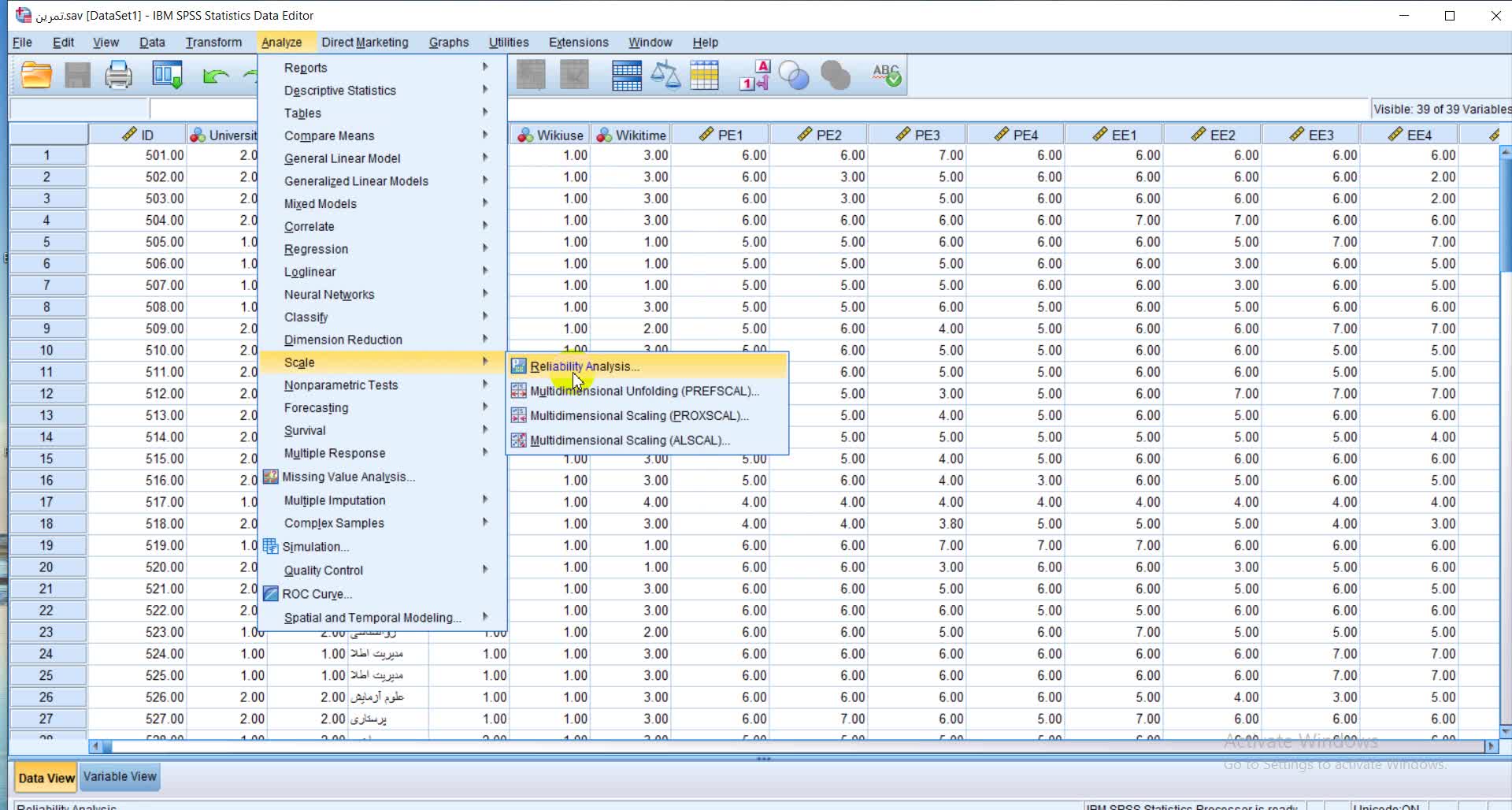Screen dimensions: 1512x810
Task: Click the Spell Check ABC icon
Action: click(886, 76)
